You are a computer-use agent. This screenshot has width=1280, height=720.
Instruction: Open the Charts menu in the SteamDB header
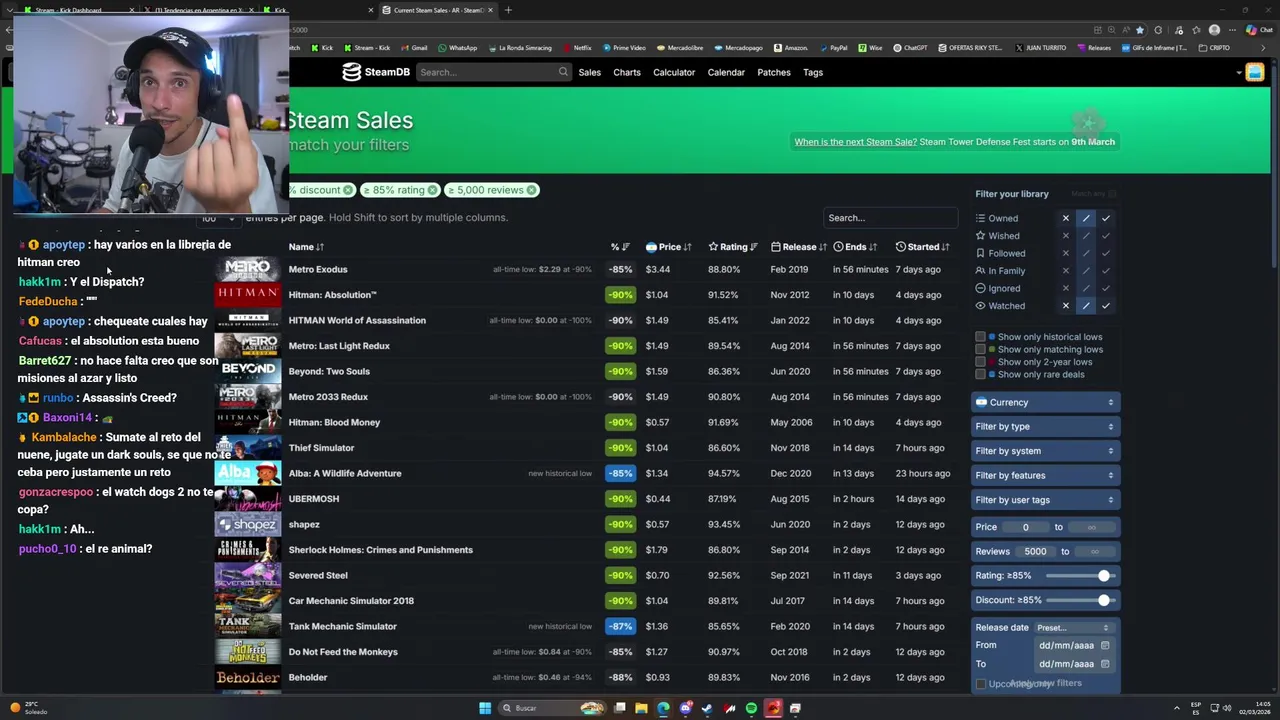tap(627, 72)
